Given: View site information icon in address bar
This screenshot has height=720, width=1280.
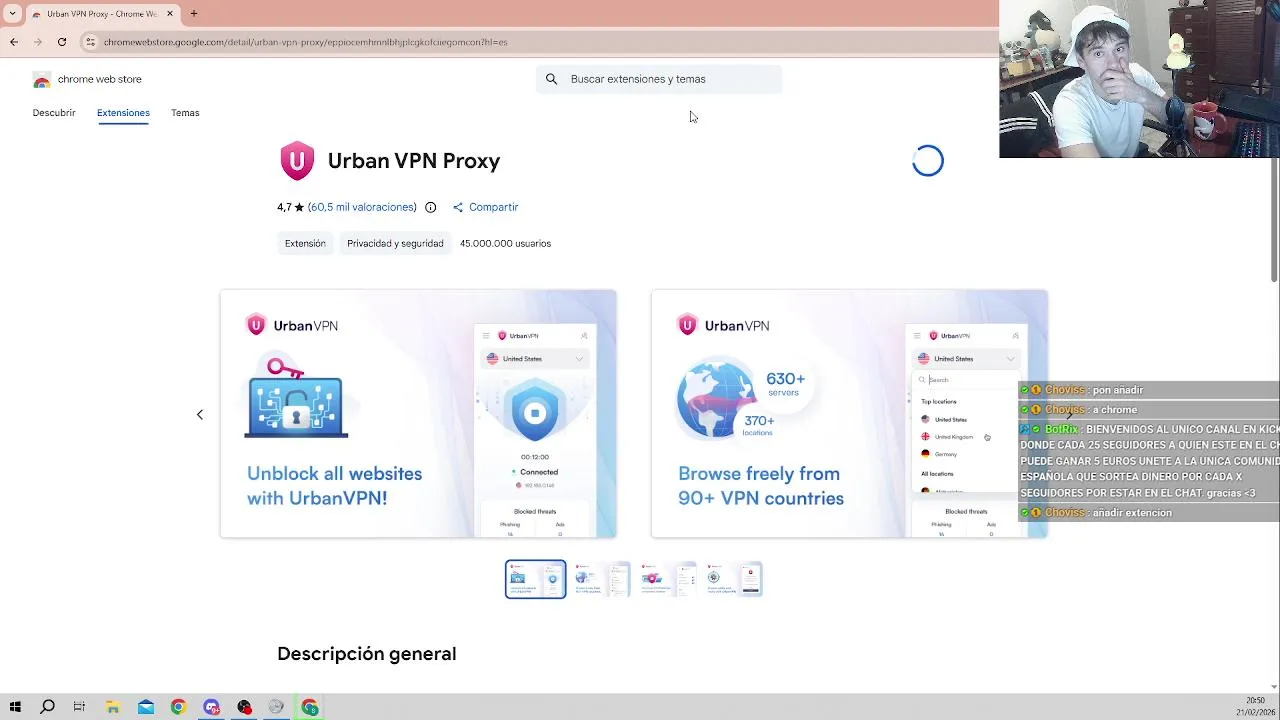Looking at the screenshot, I should (x=90, y=42).
